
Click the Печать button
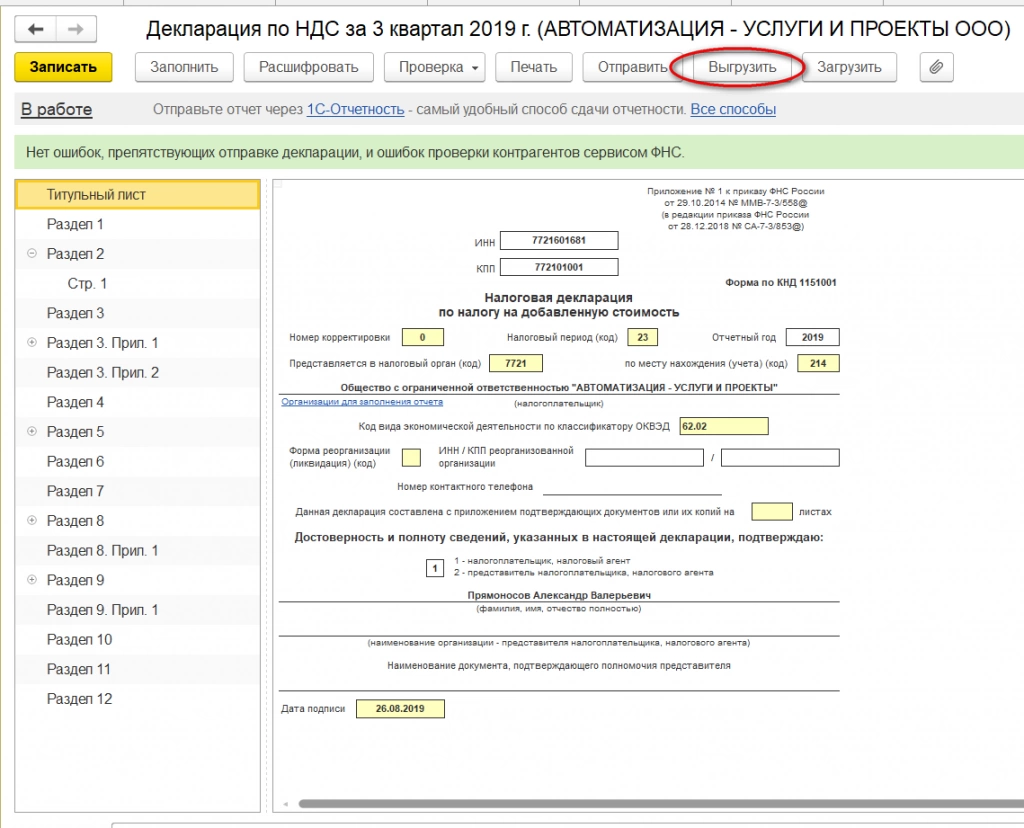(534, 67)
